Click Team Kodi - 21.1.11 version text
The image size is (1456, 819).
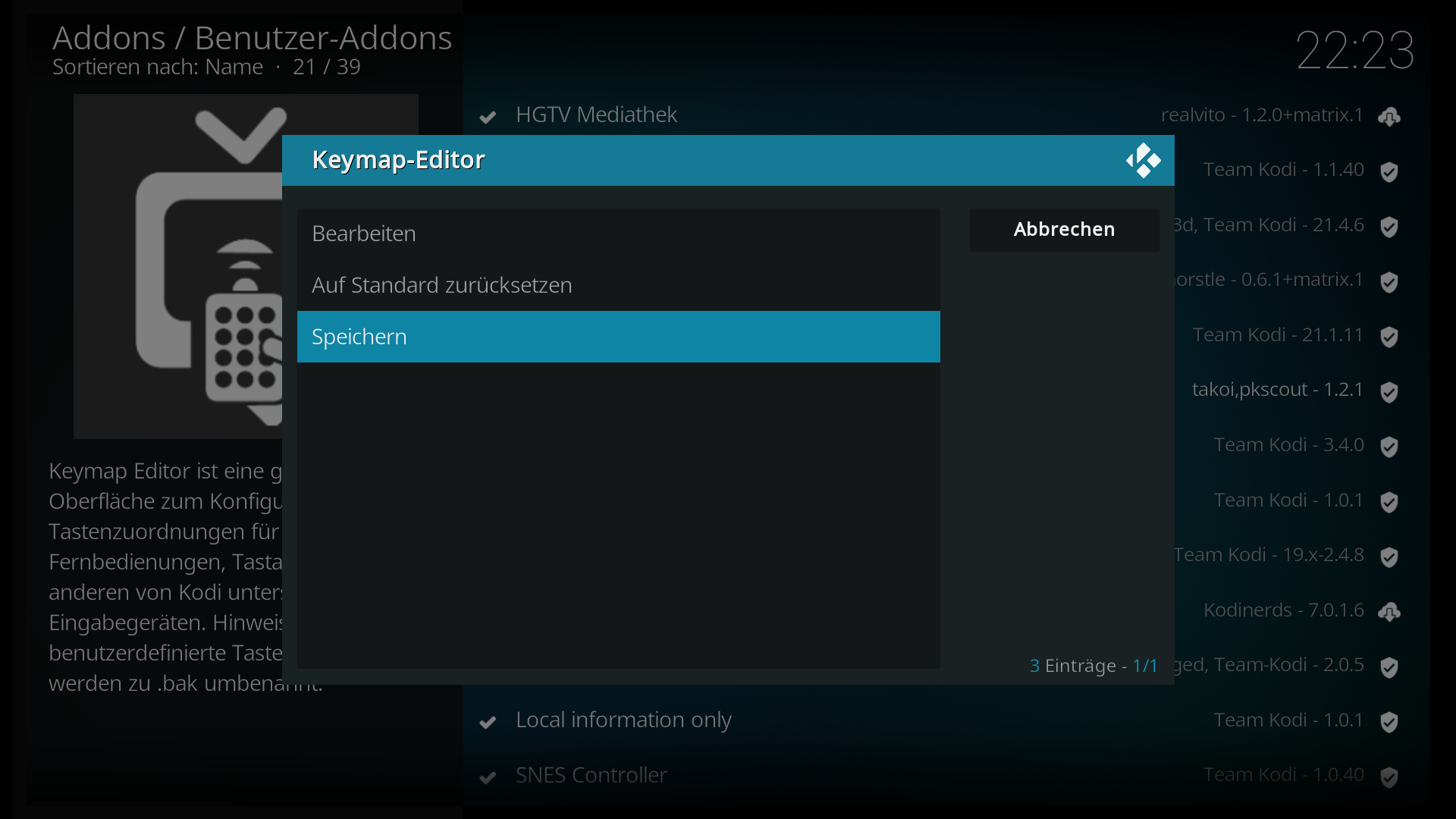pos(1279,334)
